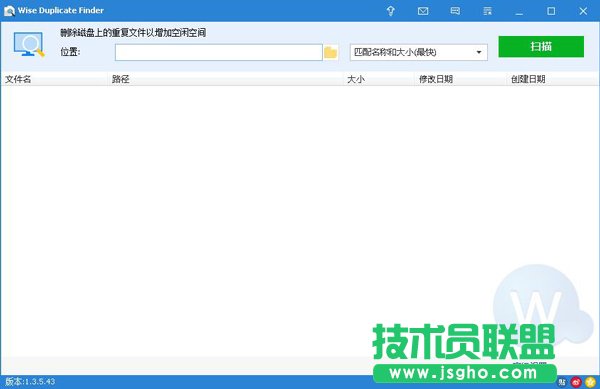Open the 匹配名称和大小(最快) match mode dropdown
The width and height of the screenshot is (600, 389).
pyautogui.click(x=419, y=52)
